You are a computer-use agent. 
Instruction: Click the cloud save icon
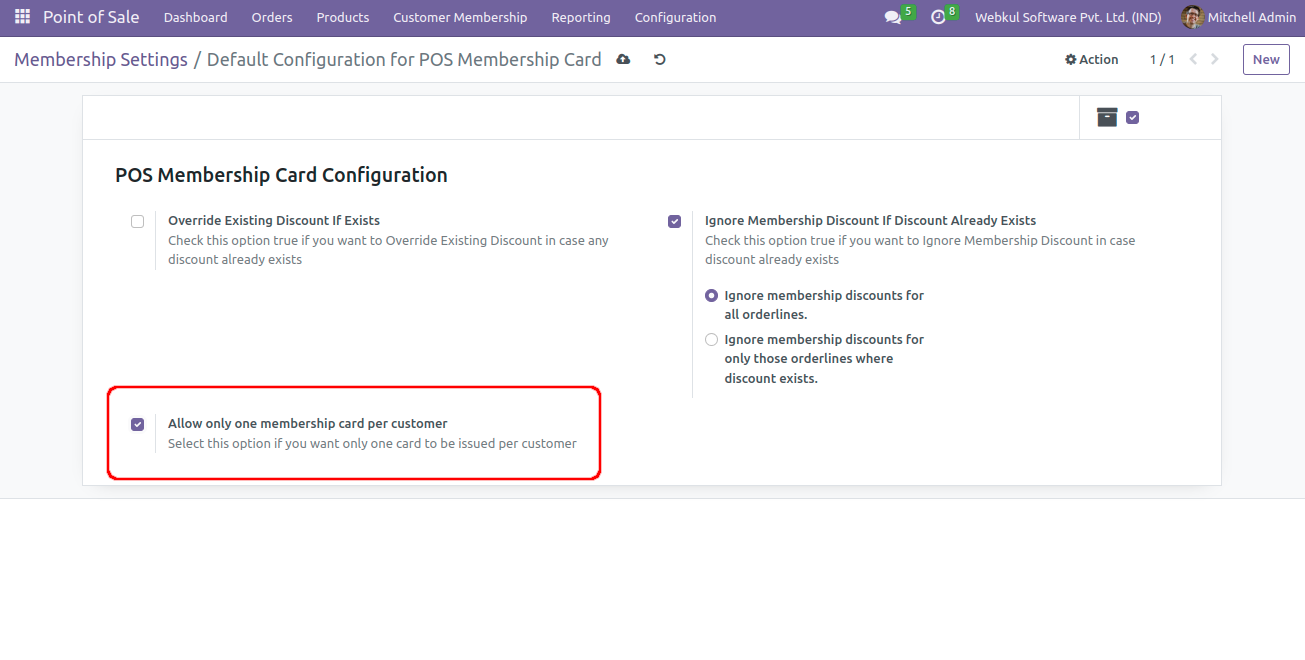pyautogui.click(x=623, y=60)
